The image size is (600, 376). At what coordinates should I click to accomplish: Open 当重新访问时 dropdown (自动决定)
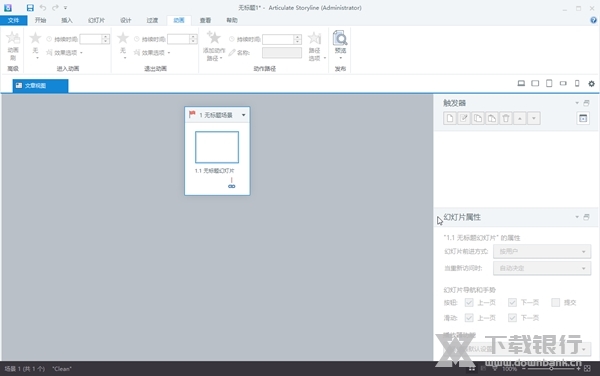542,269
